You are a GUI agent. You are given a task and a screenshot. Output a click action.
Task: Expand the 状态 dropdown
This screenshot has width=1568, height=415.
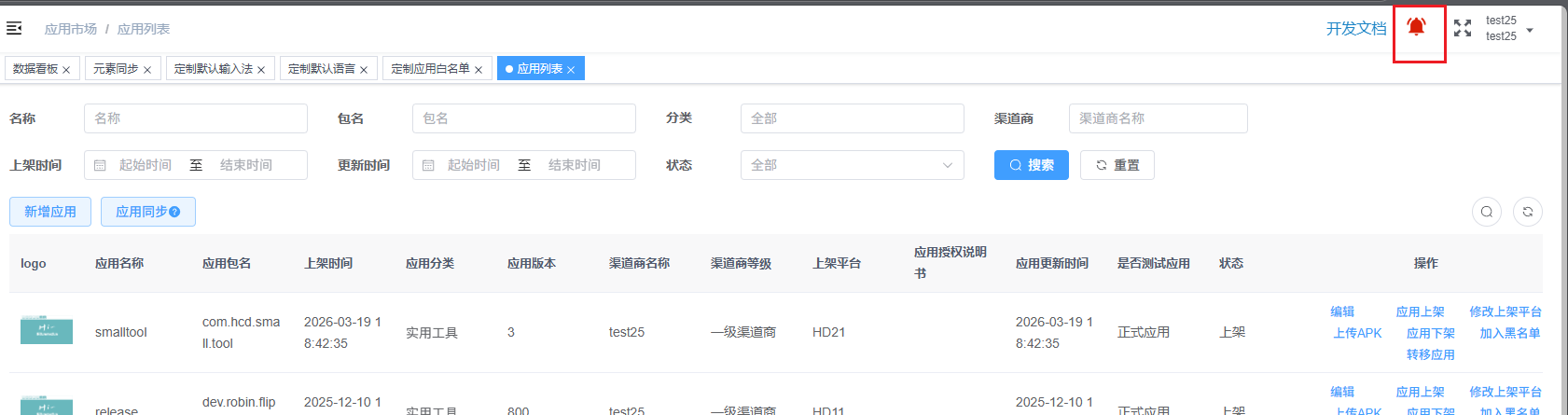853,165
